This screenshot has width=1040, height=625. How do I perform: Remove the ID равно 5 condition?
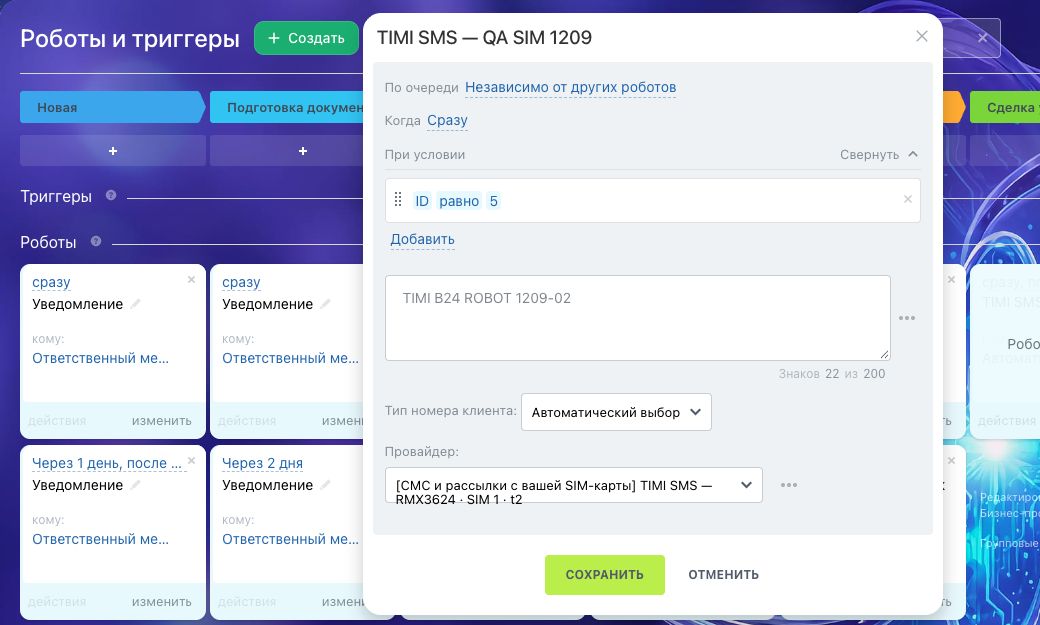[907, 199]
